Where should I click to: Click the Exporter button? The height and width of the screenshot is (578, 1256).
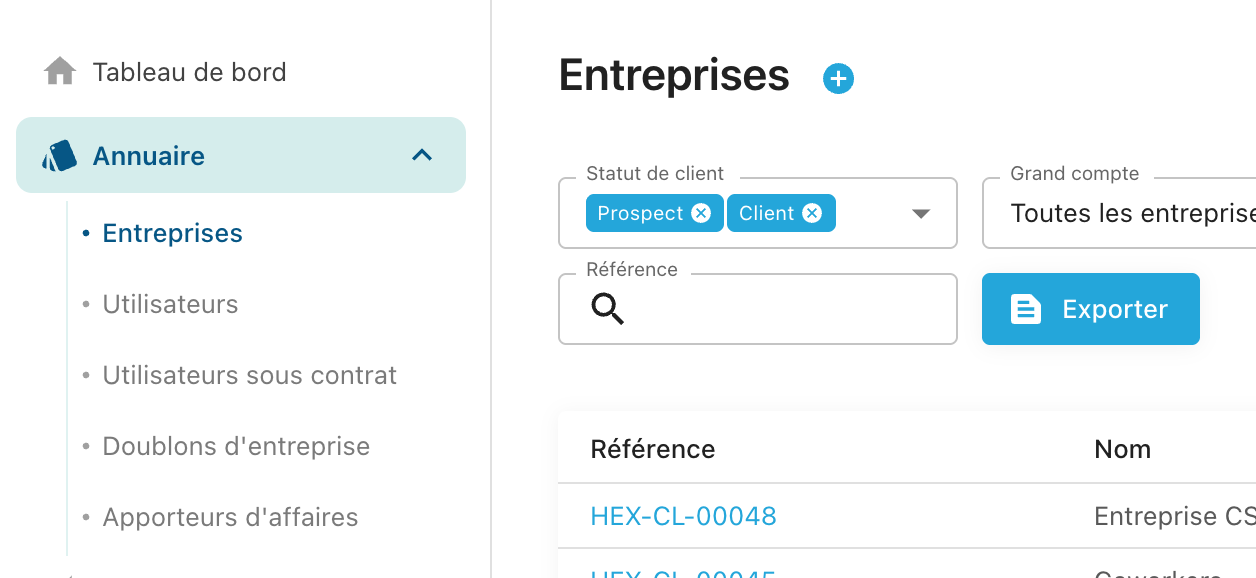1090,309
